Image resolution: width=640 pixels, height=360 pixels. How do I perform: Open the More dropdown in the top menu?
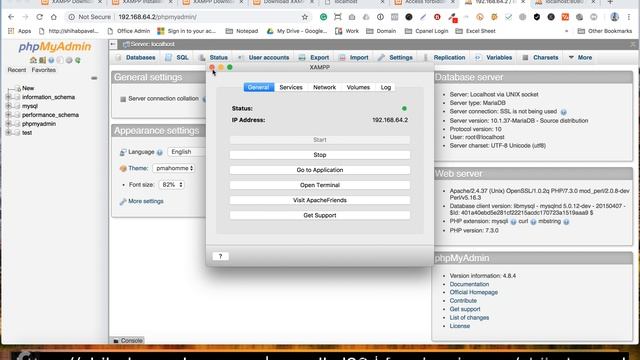click(580, 58)
